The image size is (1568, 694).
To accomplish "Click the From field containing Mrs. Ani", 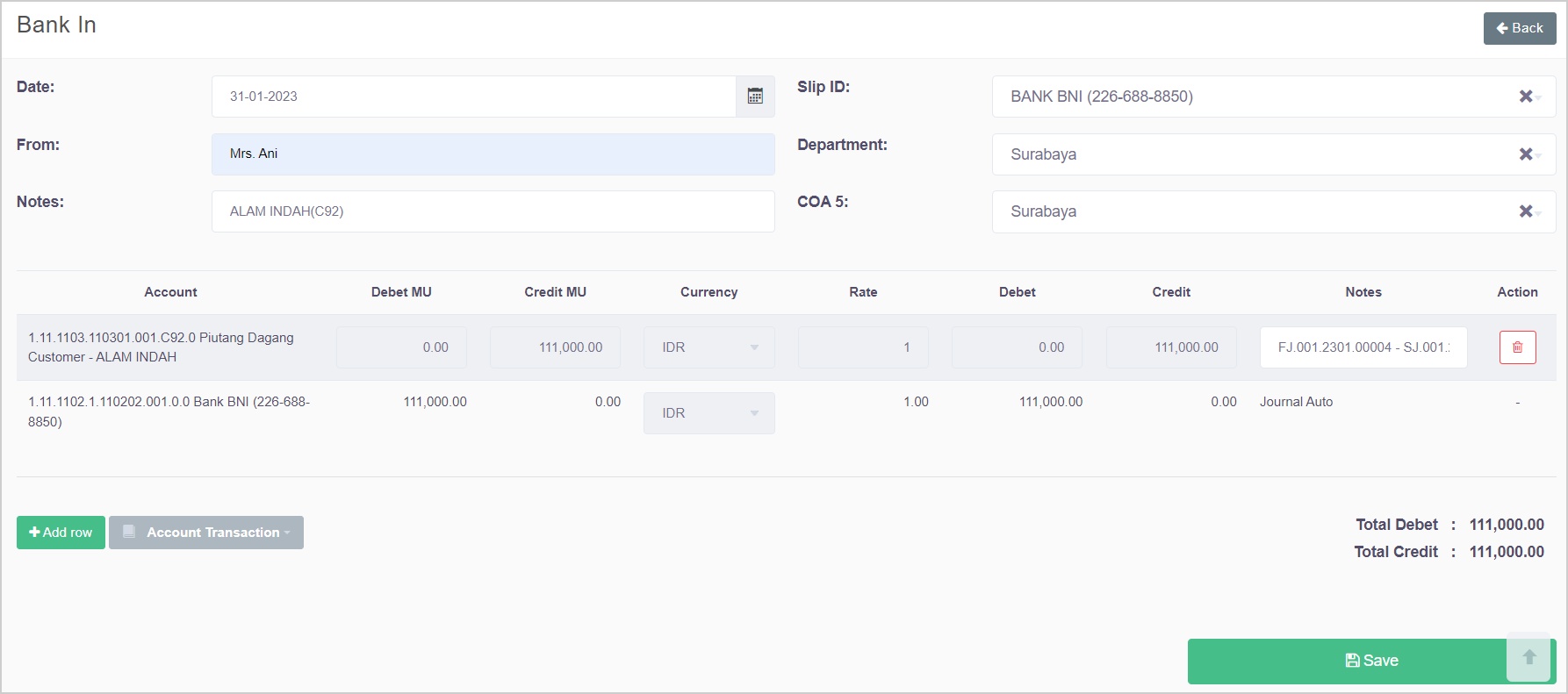I will coord(493,154).
